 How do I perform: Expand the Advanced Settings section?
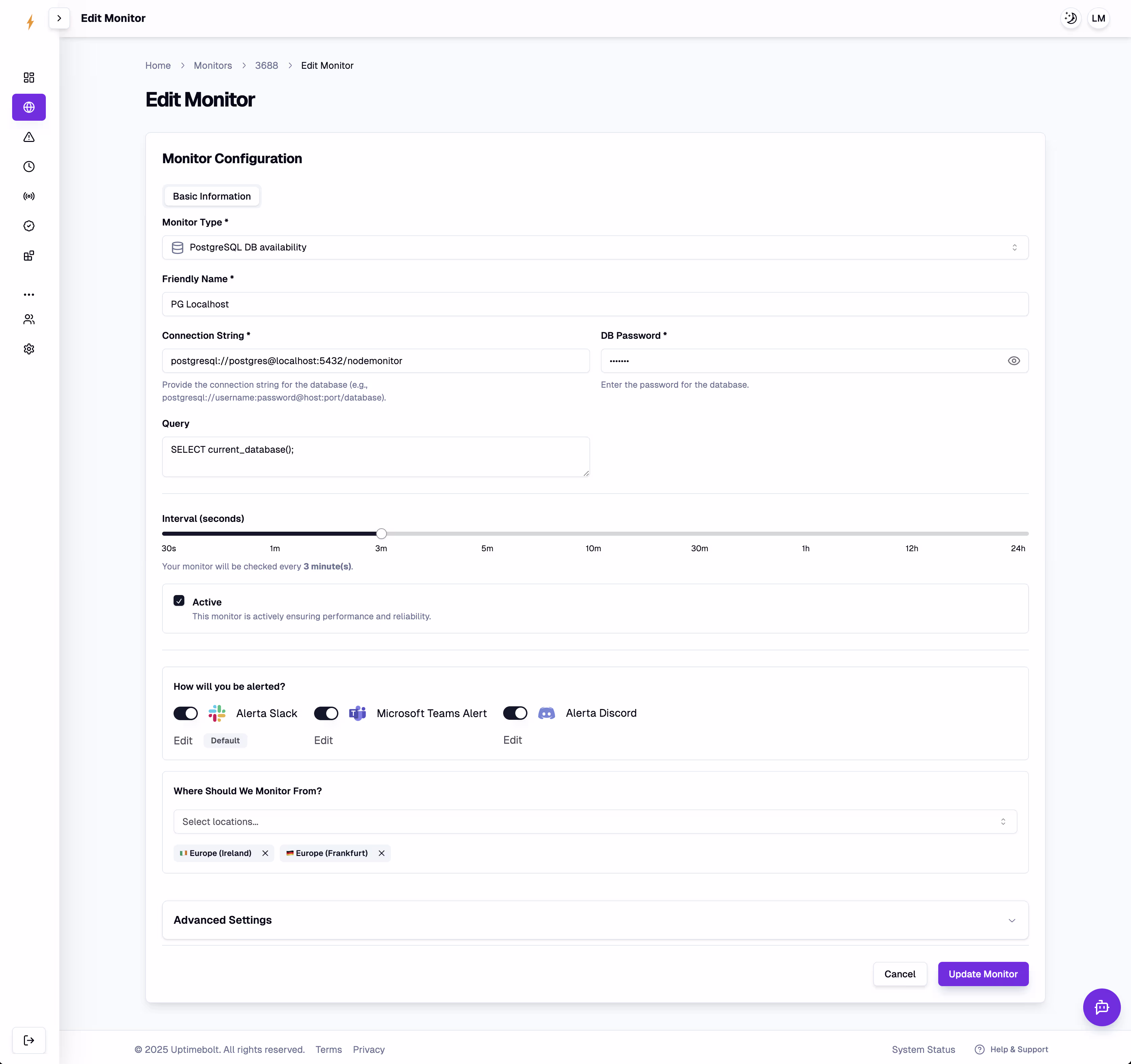coord(594,920)
